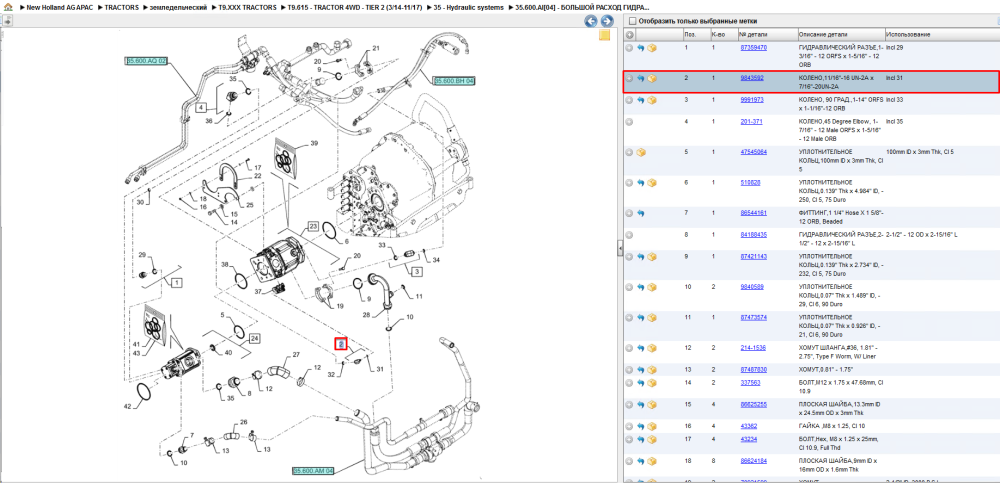Click boxed callout 1 in the diagram
The width and height of the screenshot is (1000, 483).
coord(177,281)
